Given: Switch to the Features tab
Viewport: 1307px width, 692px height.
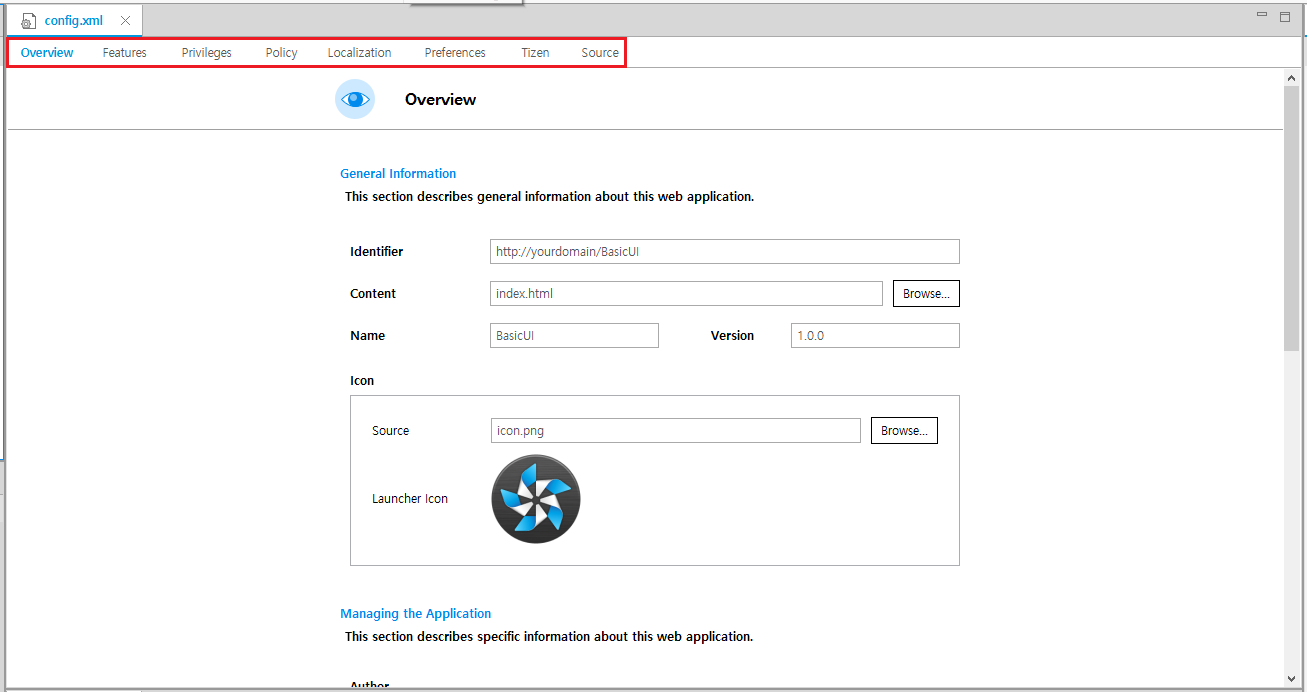Looking at the screenshot, I should click(x=124, y=53).
